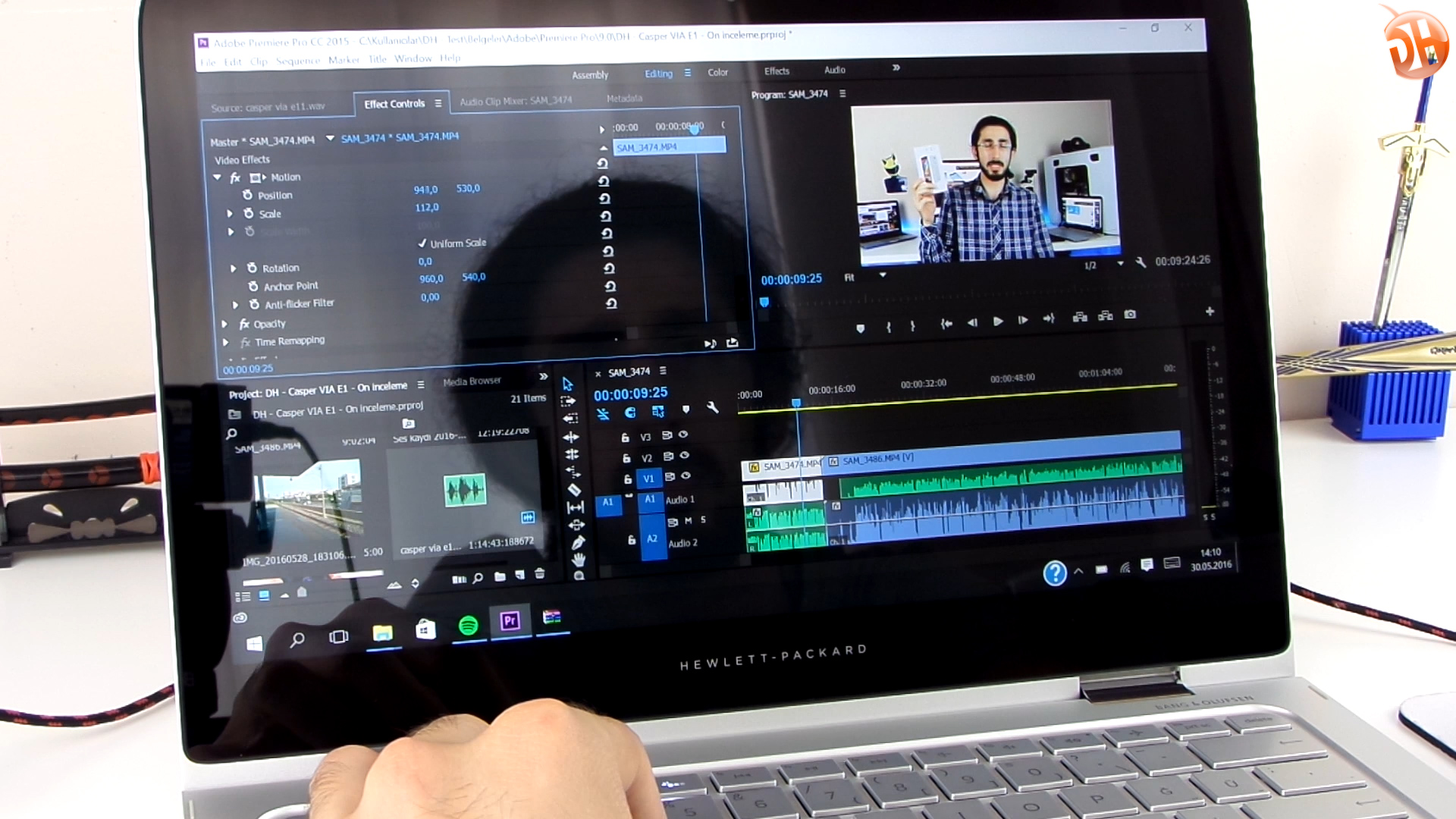Toggle Snap in the timeline
1456x819 pixels.
click(x=629, y=413)
